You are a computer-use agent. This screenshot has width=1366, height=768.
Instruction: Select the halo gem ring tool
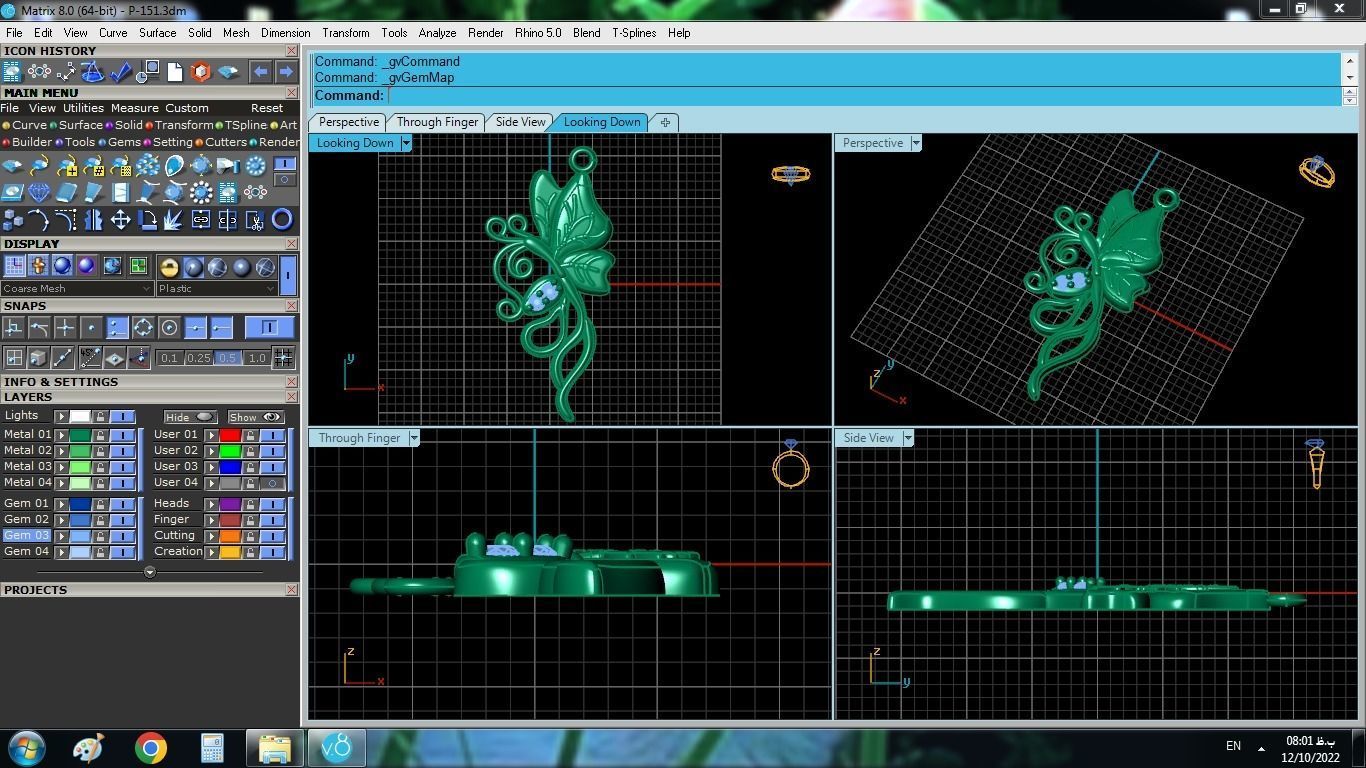click(201, 191)
